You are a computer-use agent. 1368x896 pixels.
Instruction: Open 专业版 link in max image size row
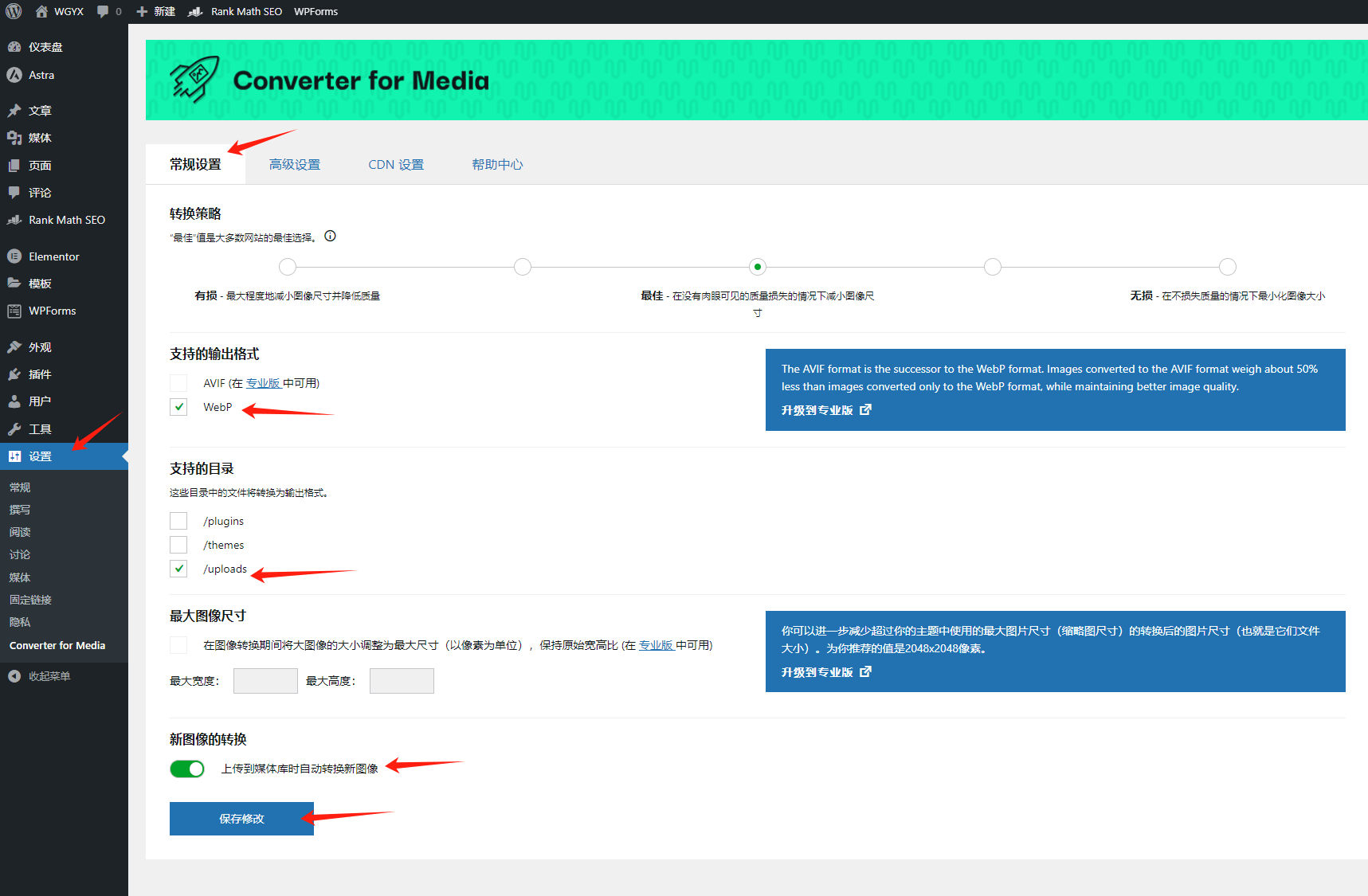tap(657, 645)
